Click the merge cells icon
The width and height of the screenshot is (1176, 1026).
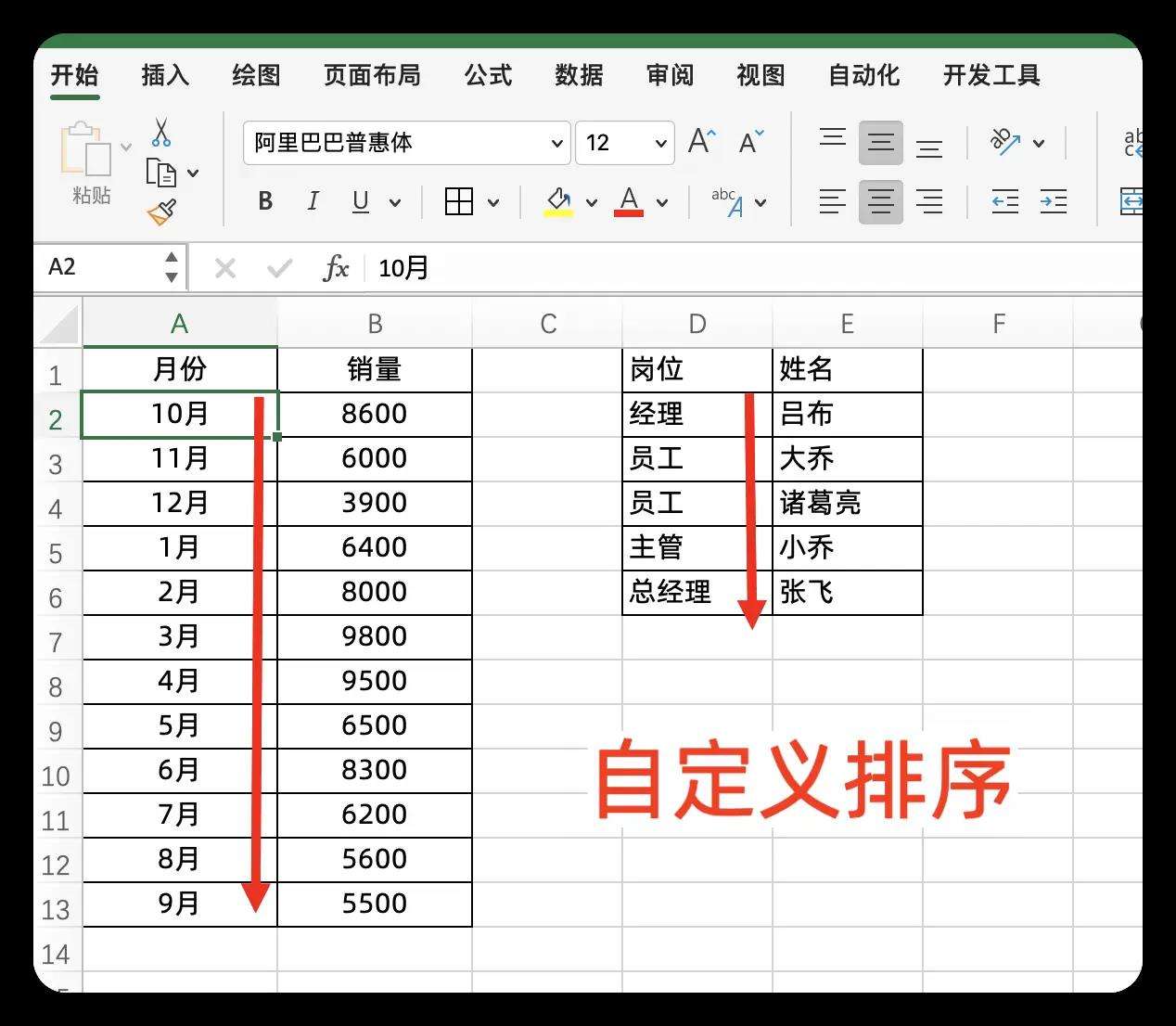(1131, 201)
